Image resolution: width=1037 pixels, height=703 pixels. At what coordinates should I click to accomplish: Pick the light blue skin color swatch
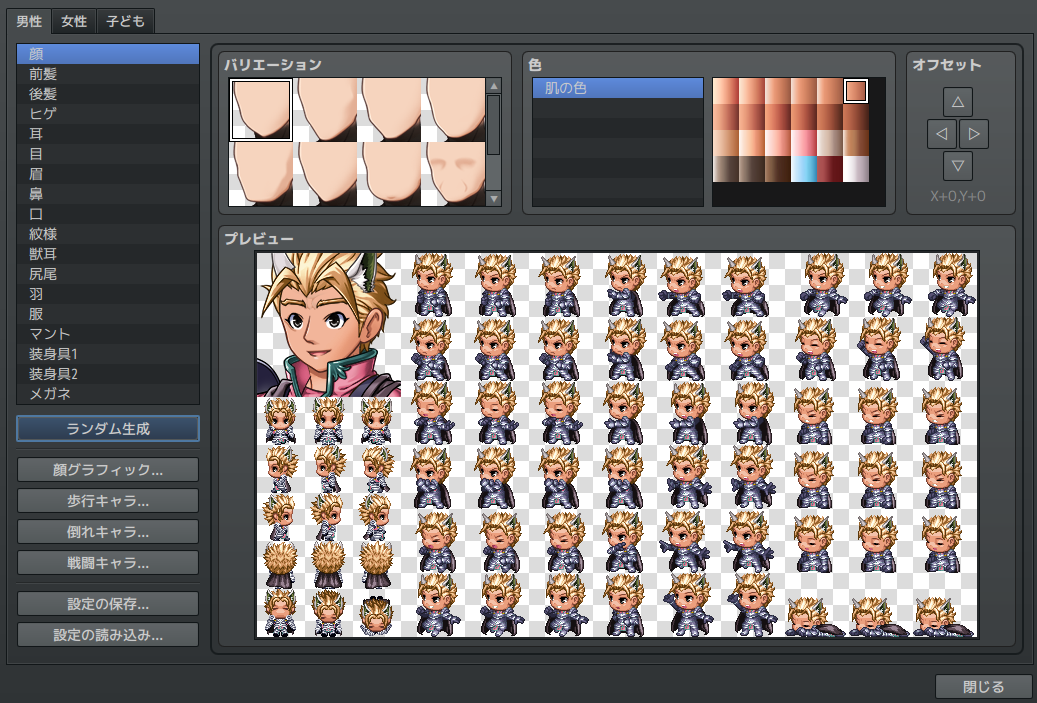(x=804, y=169)
